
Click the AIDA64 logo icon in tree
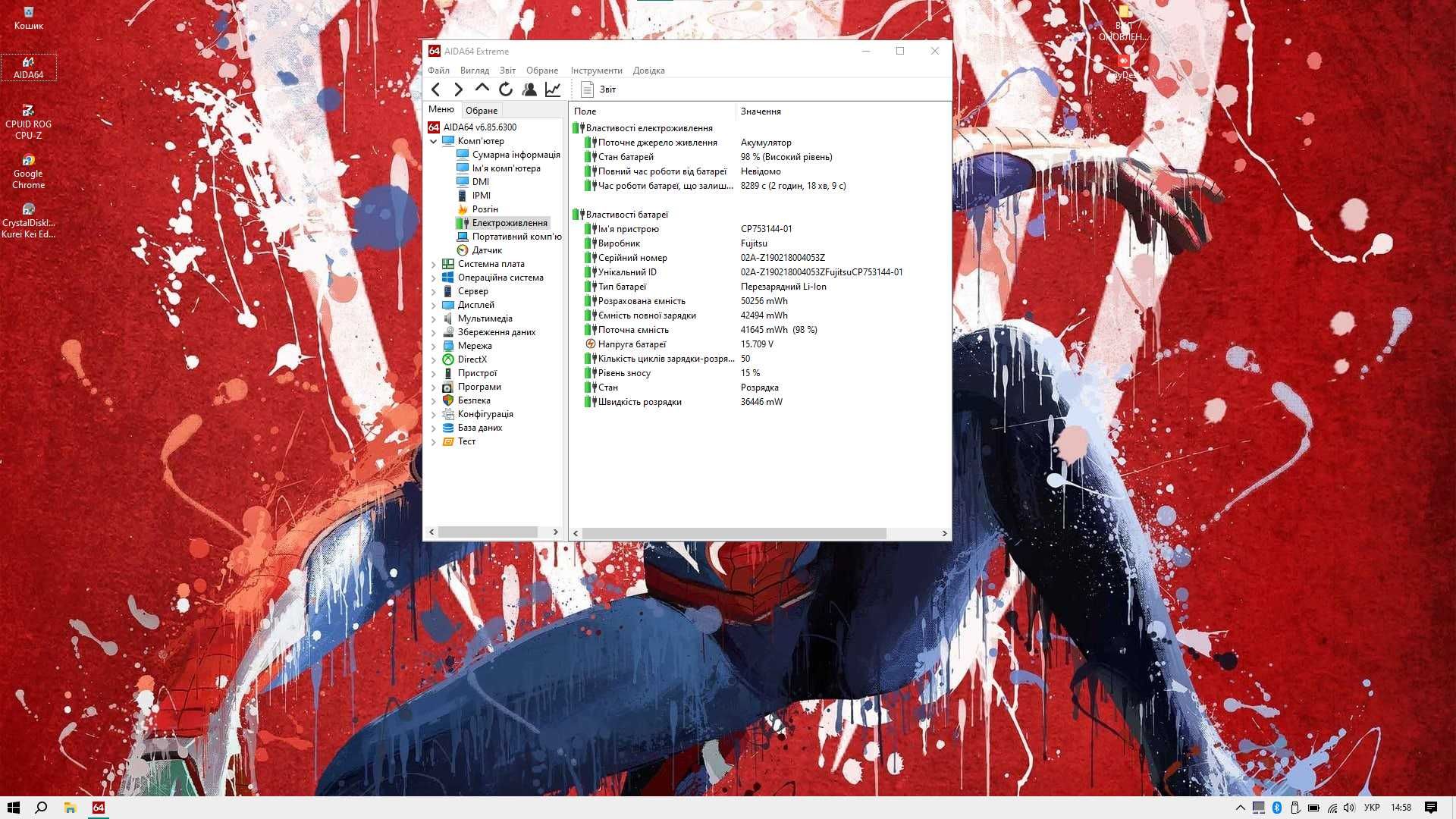(435, 127)
